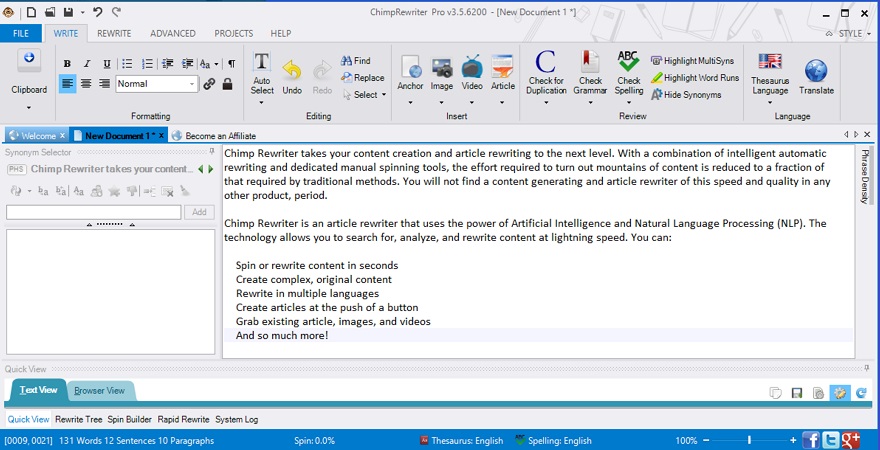Viewport: 880px width, 450px height.
Task: Open the Become an Affiliate tab
Action: [214, 136]
